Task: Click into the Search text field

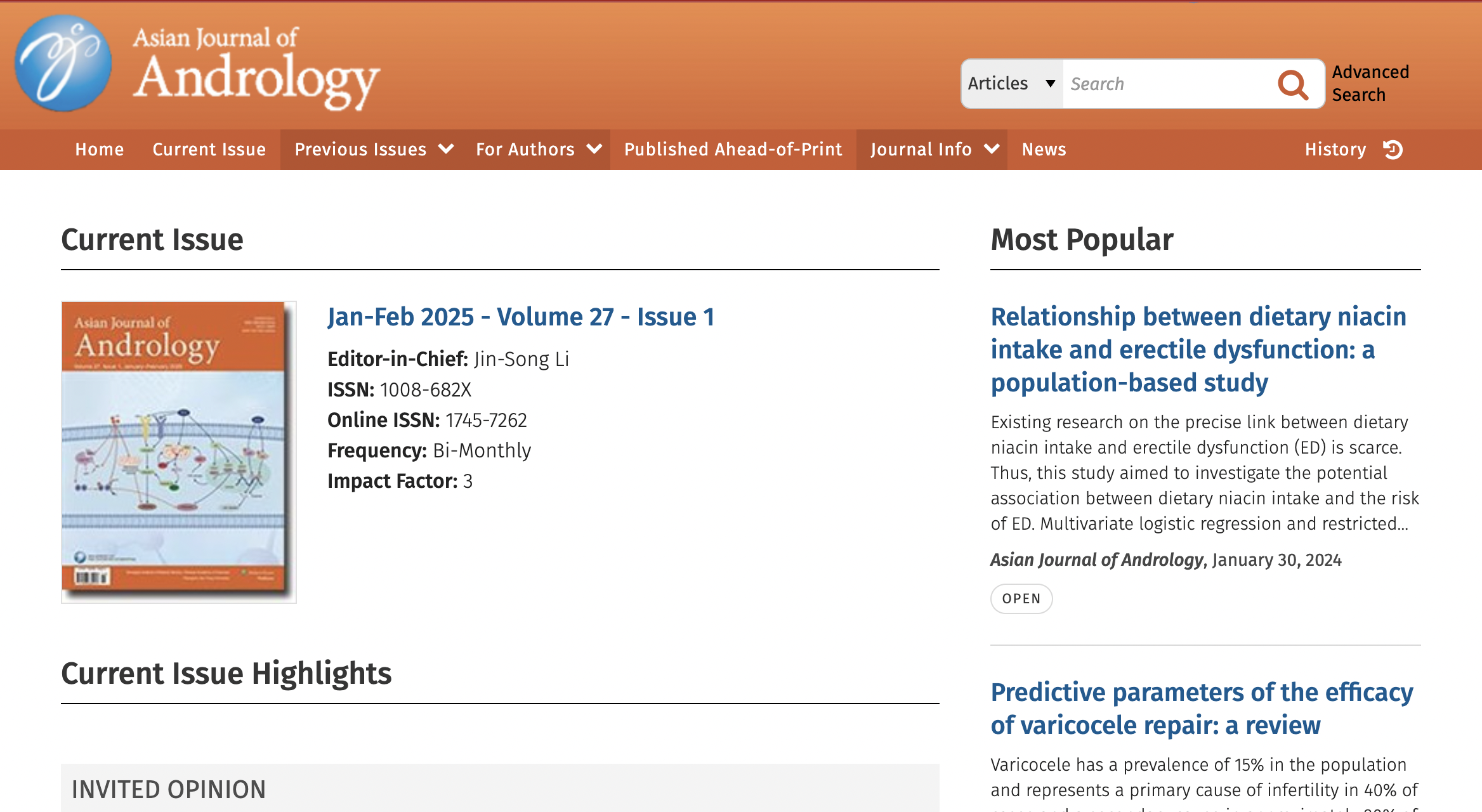Action: (x=1167, y=84)
